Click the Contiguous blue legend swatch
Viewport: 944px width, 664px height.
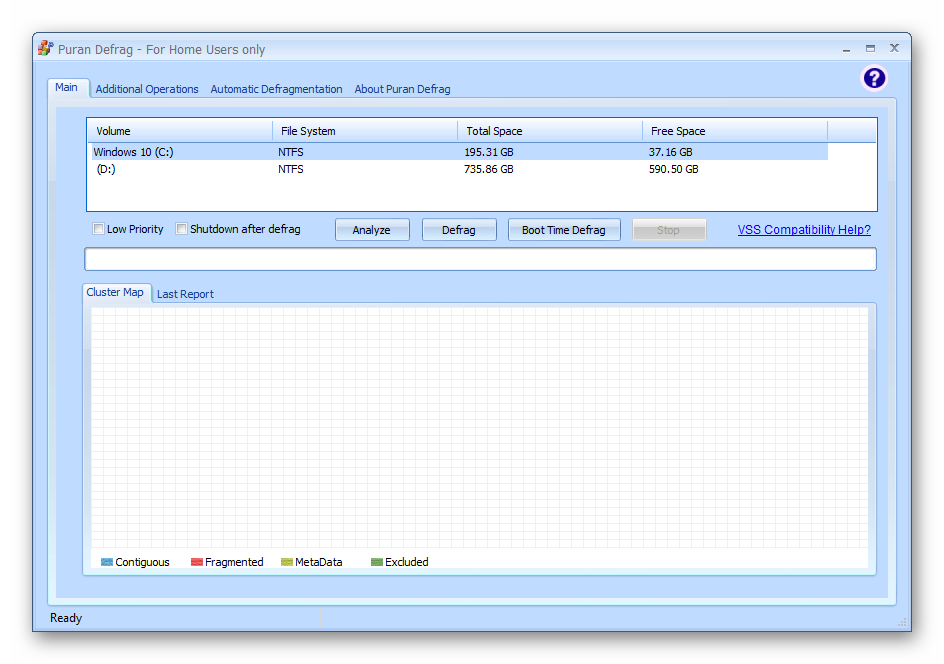coord(107,562)
